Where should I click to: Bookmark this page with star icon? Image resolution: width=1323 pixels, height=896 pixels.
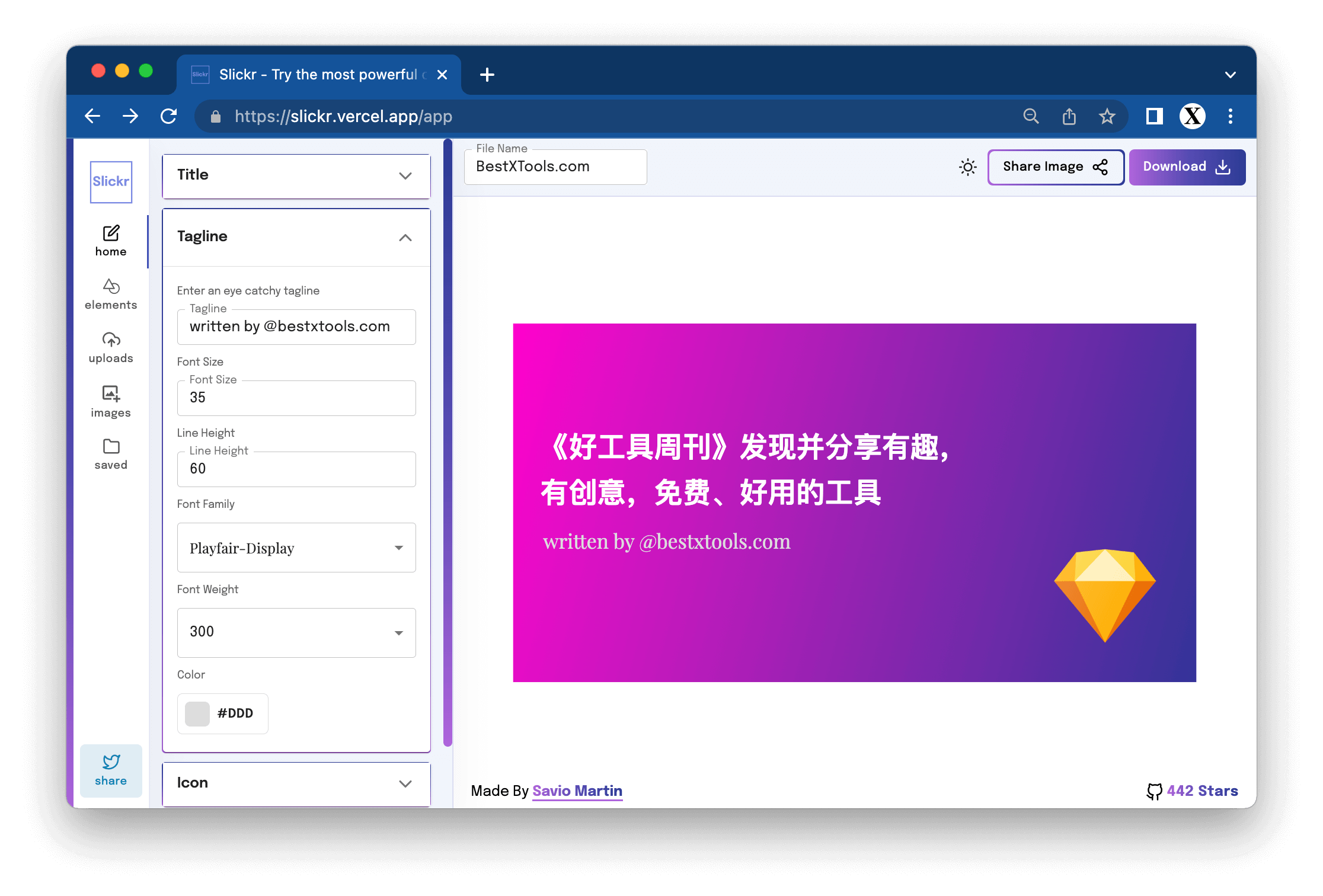click(x=1107, y=116)
